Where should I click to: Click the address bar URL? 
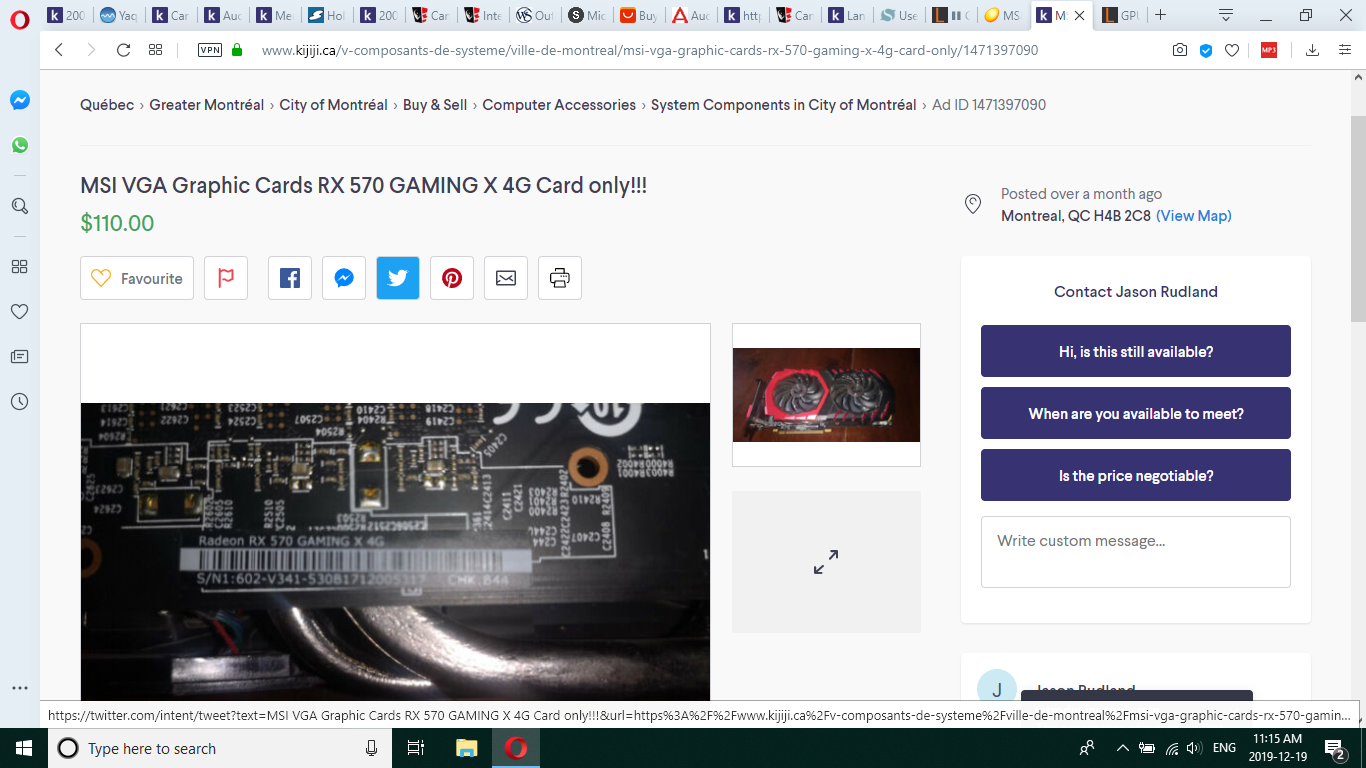point(650,50)
